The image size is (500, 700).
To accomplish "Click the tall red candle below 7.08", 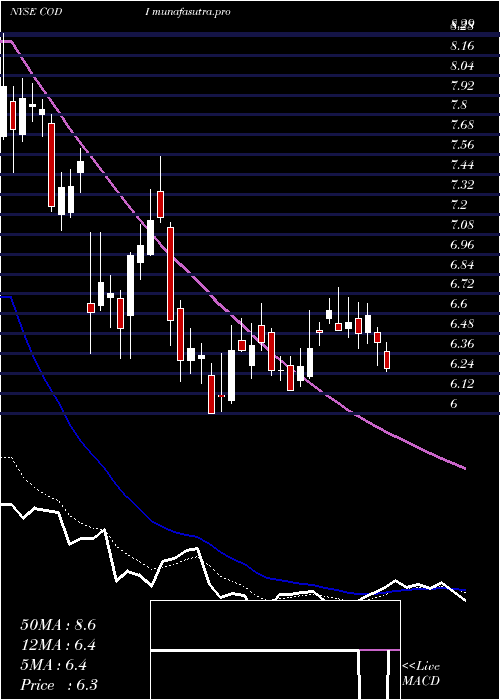I will [x=170, y=274].
